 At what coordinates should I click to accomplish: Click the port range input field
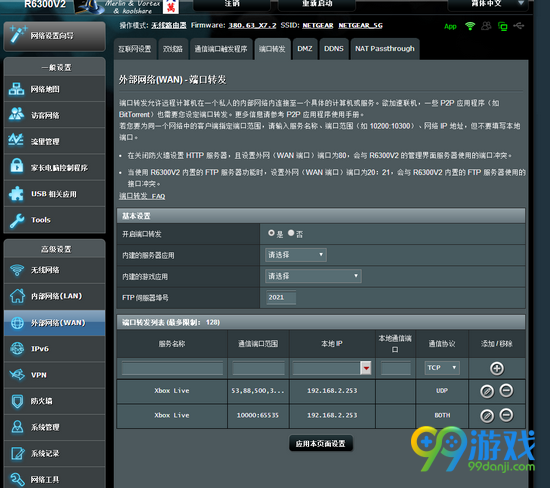(258, 369)
